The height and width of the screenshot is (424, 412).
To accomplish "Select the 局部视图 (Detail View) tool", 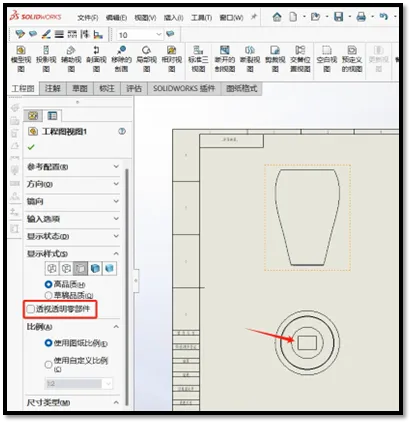I will pos(146,59).
